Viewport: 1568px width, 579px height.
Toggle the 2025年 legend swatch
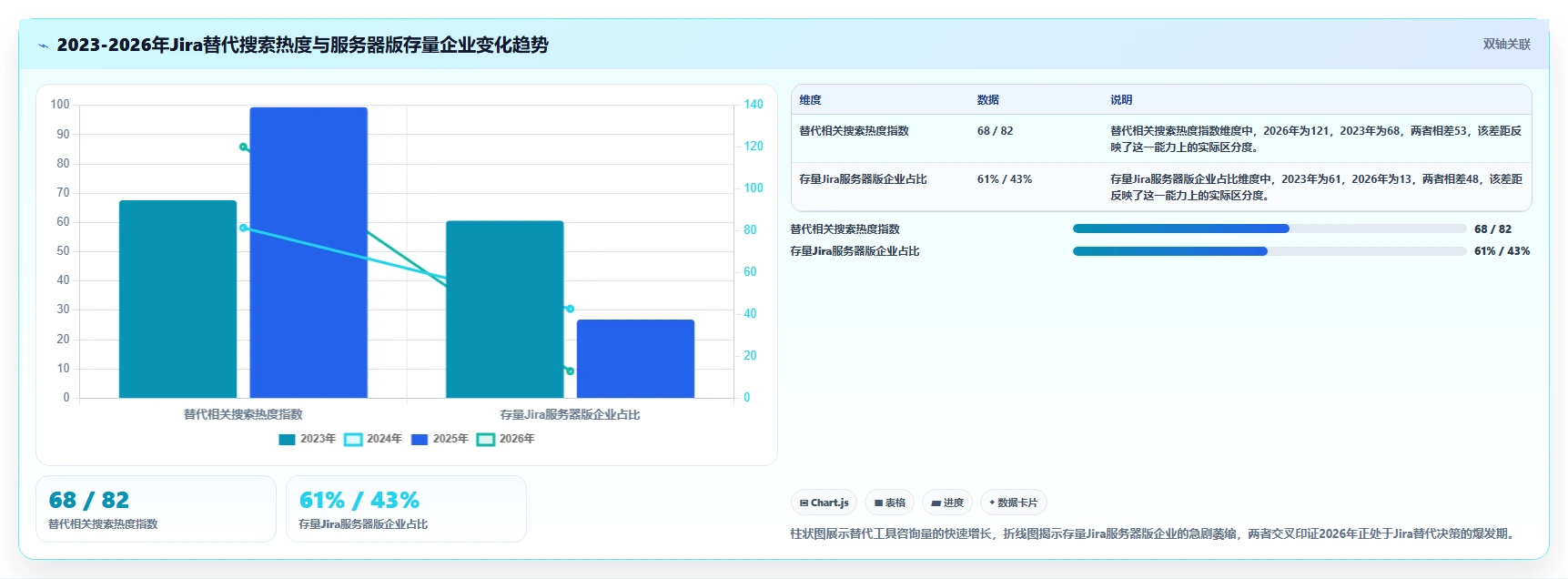pyautogui.click(x=420, y=440)
